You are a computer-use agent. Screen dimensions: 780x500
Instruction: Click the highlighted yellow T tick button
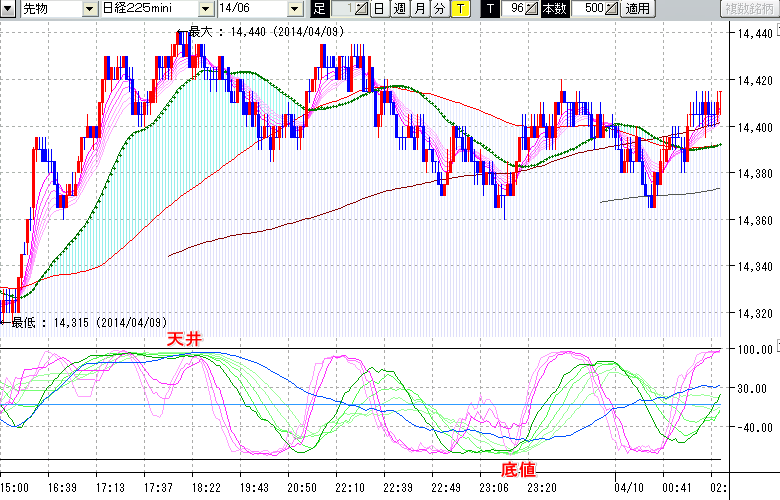[459, 9]
